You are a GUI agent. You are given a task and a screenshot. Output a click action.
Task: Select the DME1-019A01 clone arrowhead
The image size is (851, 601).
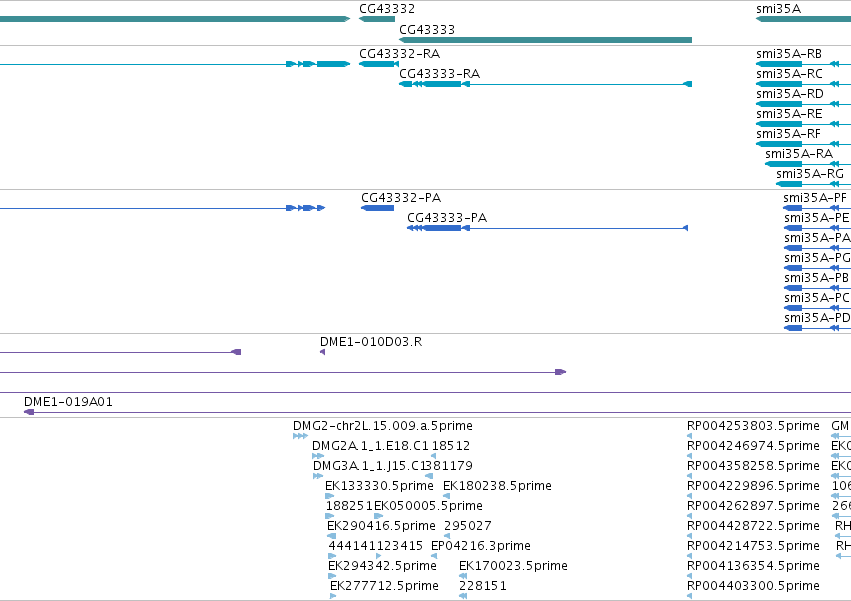click(29, 412)
